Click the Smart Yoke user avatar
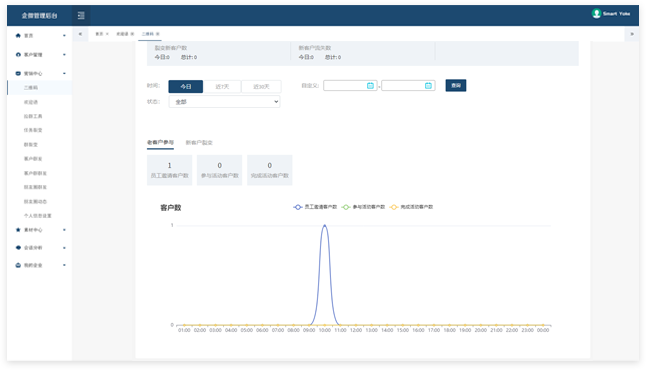646x370 pixels. 596,14
